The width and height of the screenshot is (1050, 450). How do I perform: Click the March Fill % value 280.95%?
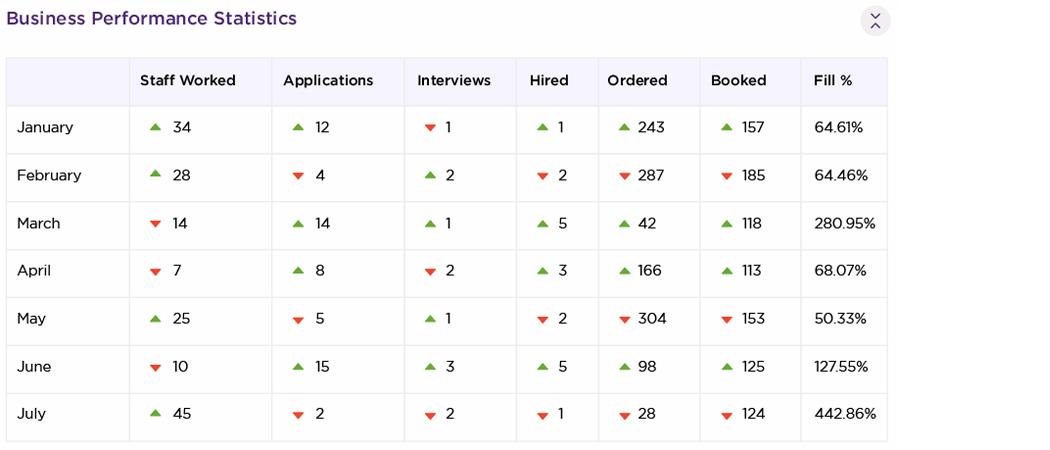click(x=845, y=223)
